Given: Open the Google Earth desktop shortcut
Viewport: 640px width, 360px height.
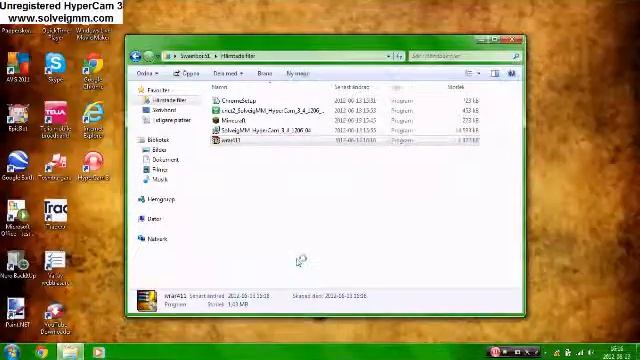Looking at the screenshot, I should 18,166.
